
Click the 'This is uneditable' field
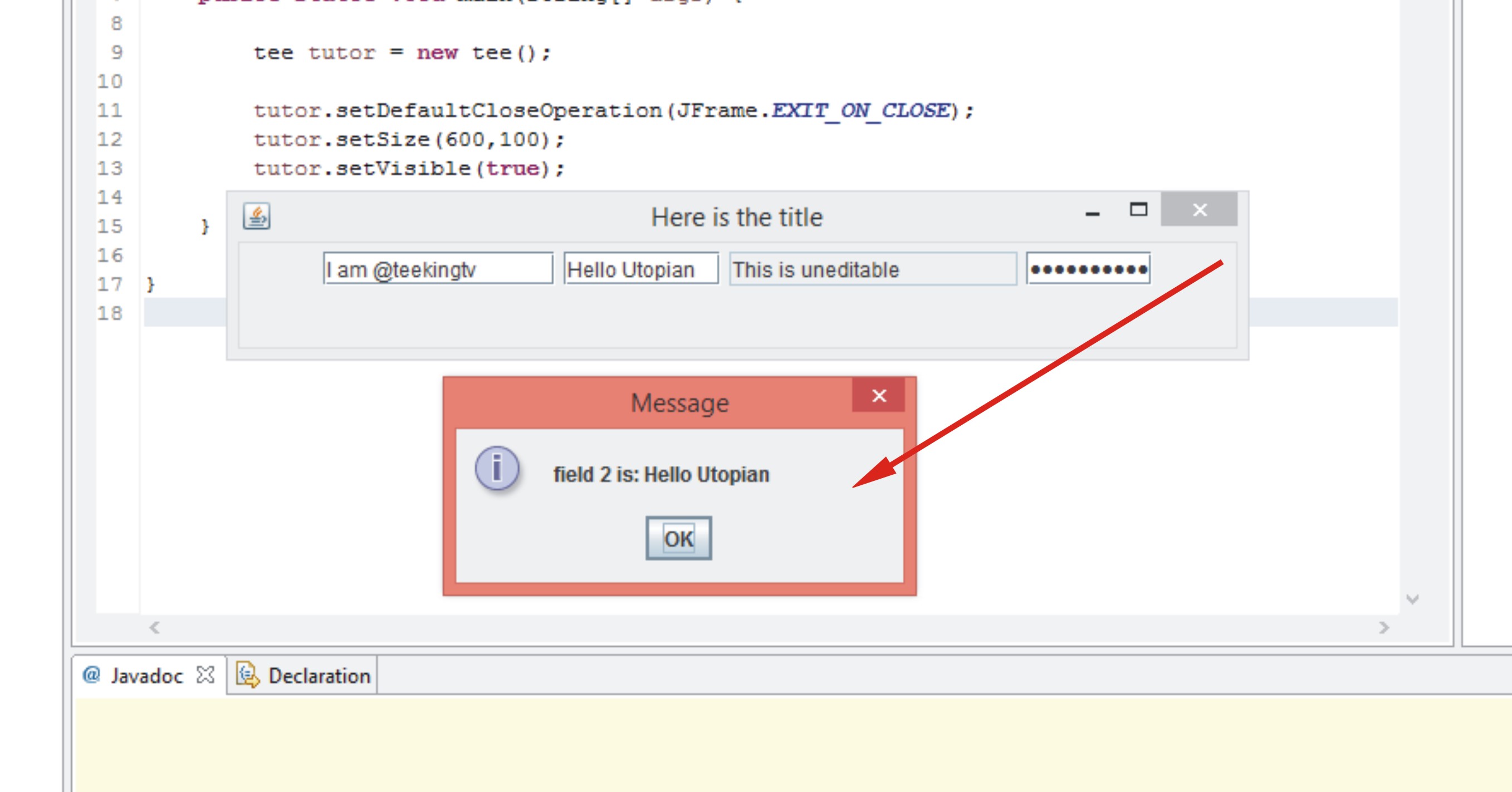872,269
